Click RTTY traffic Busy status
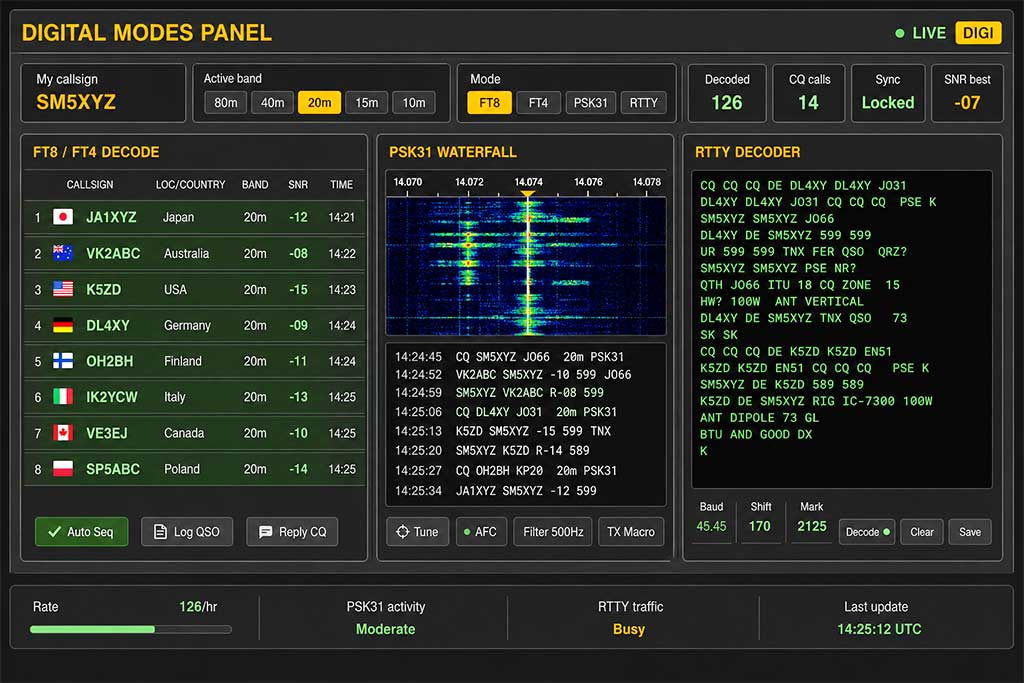This screenshot has height=683, width=1024. [629, 629]
